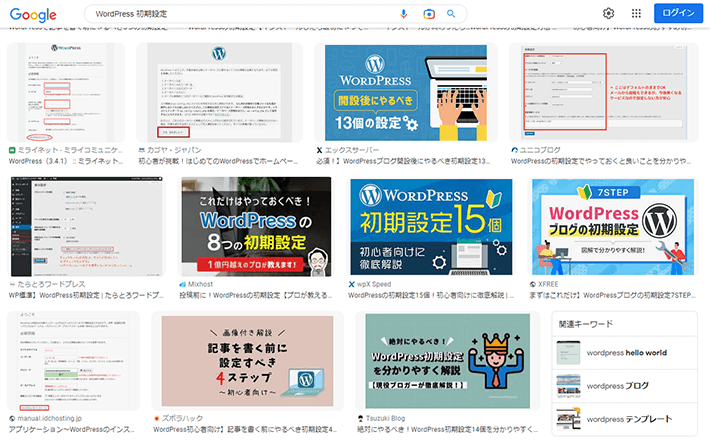Image resolution: width=710 pixels, height=444 pixels.
Task: Open the カゴヤ・ジャパン WordPress welcome screen thumbnail
Action: click(x=219, y=92)
